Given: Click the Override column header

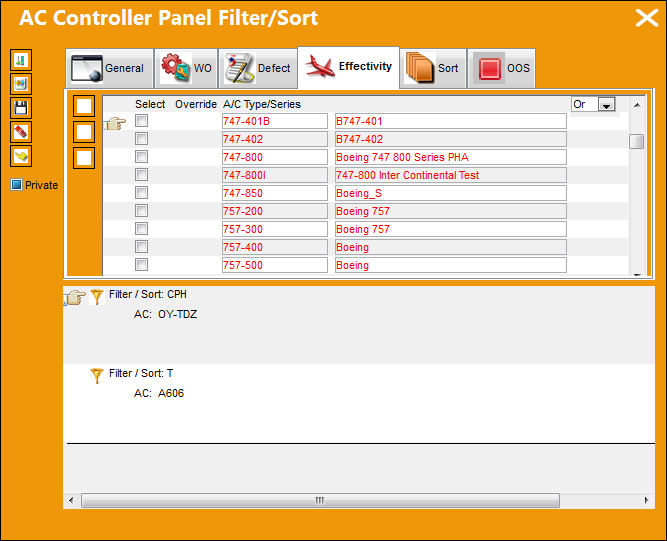Looking at the screenshot, I should 196,104.
